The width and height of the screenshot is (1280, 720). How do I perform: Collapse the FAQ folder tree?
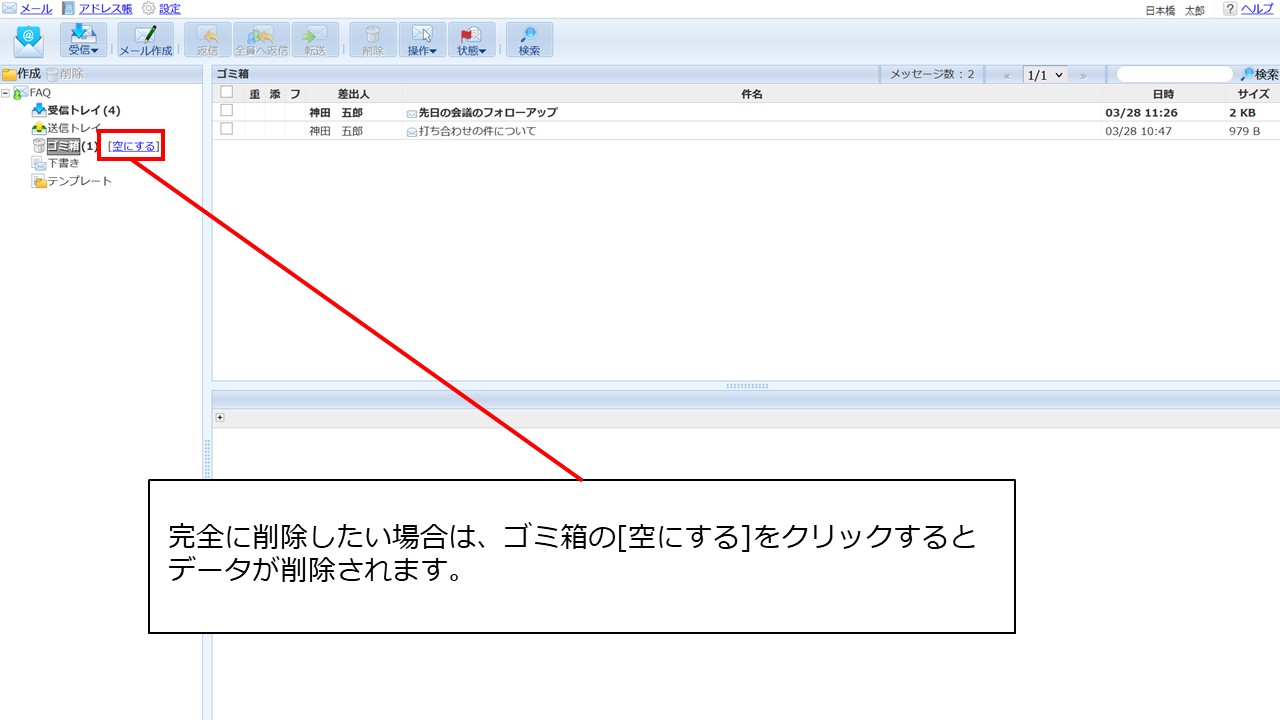click(x=8, y=91)
